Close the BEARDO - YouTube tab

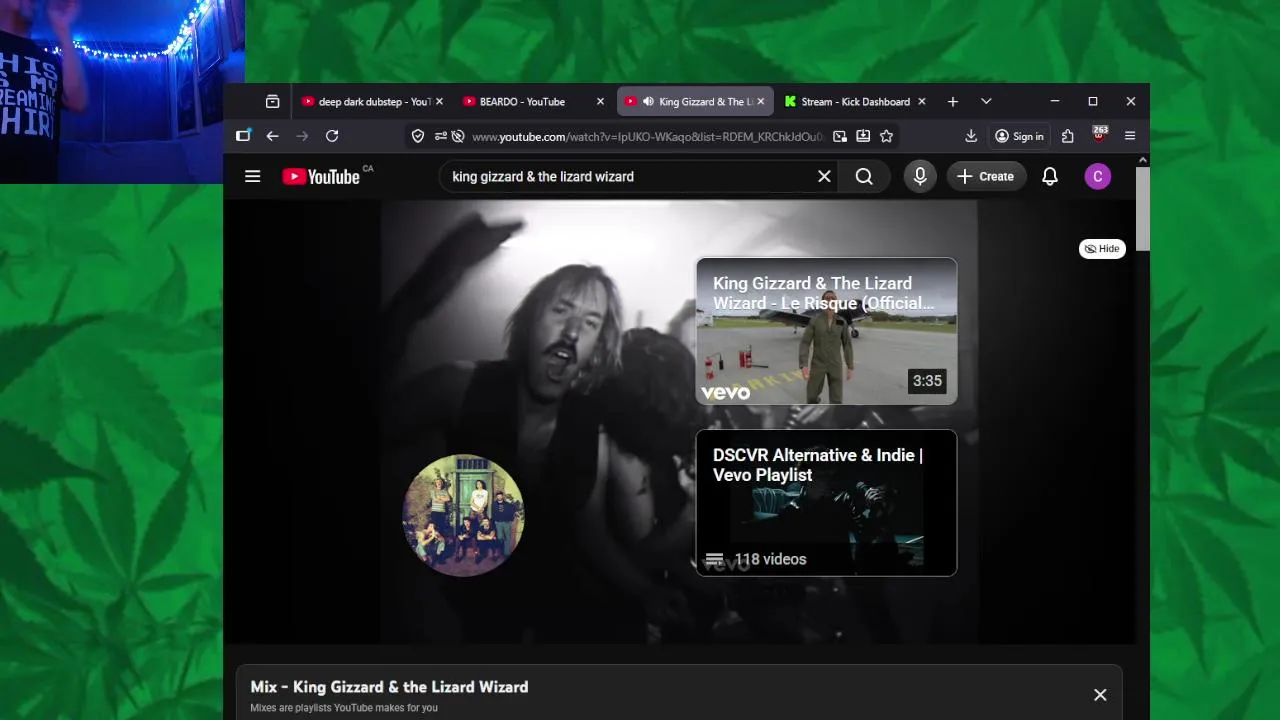[x=600, y=101]
